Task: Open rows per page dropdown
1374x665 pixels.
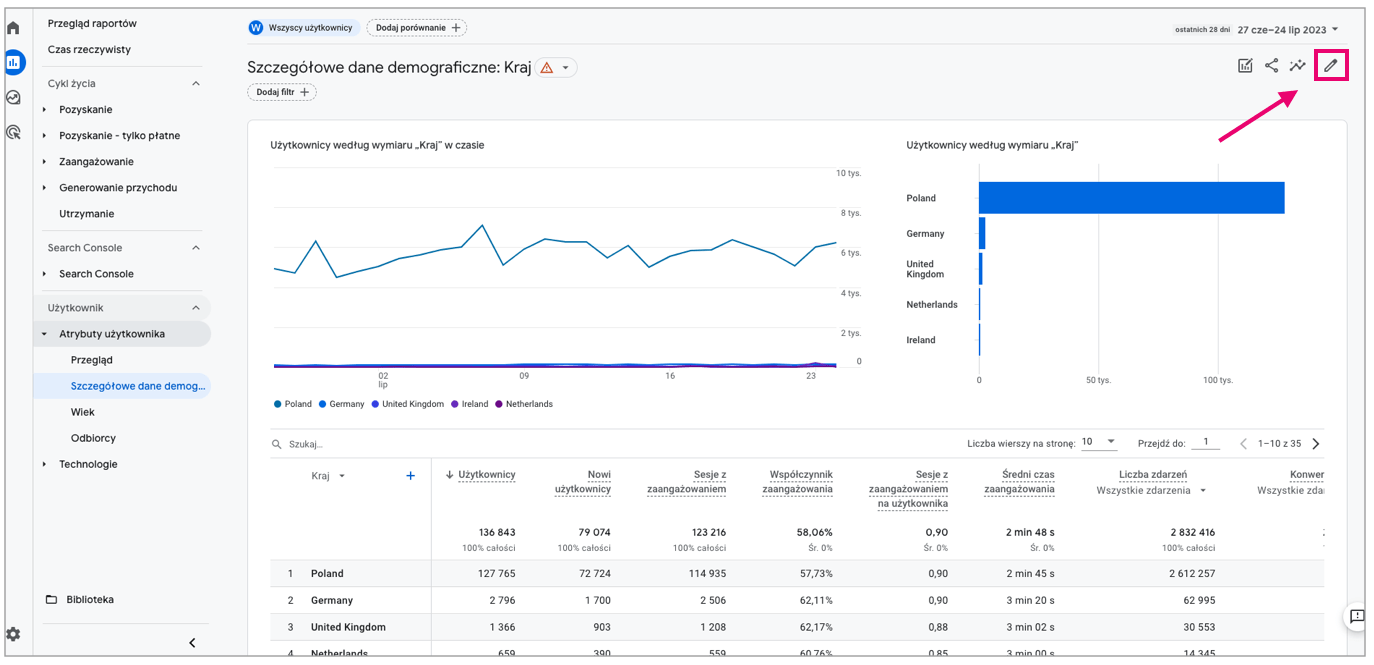Action: [x=1098, y=442]
